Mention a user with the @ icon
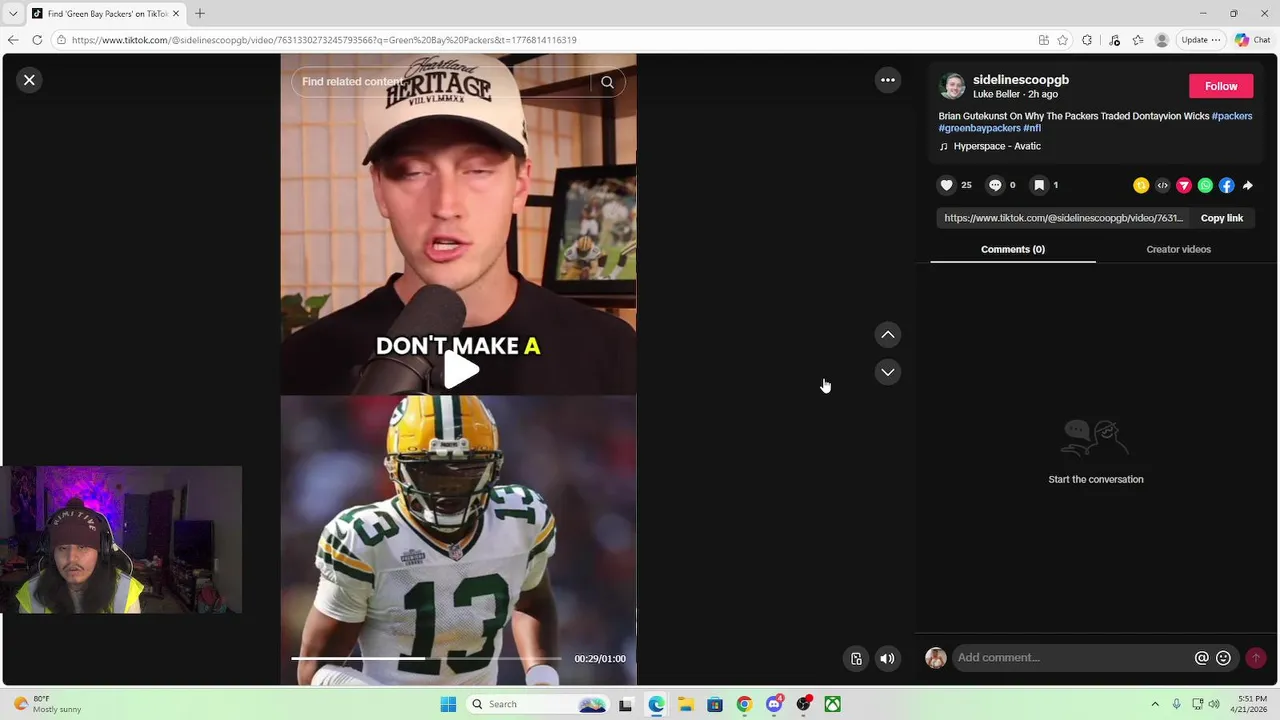Image resolution: width=1280 pixels, height=720 pixels. (1202, 658)
